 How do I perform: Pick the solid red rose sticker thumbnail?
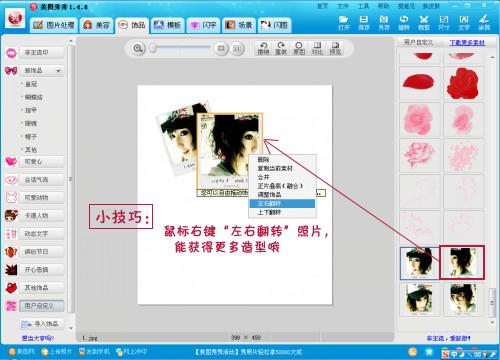click(463, 83)
